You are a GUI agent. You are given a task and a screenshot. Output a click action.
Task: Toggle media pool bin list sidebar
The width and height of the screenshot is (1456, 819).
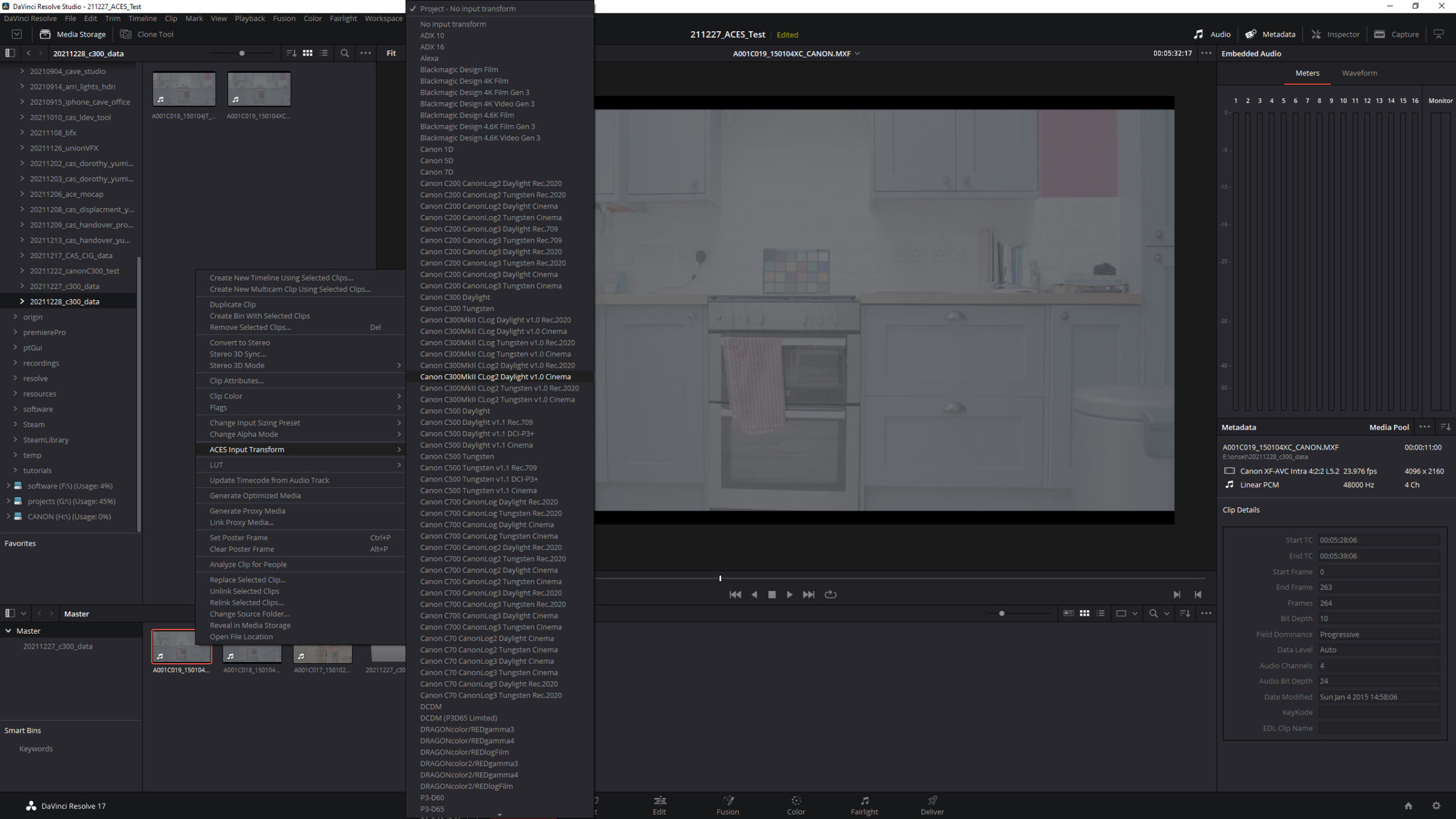point(10,613)
